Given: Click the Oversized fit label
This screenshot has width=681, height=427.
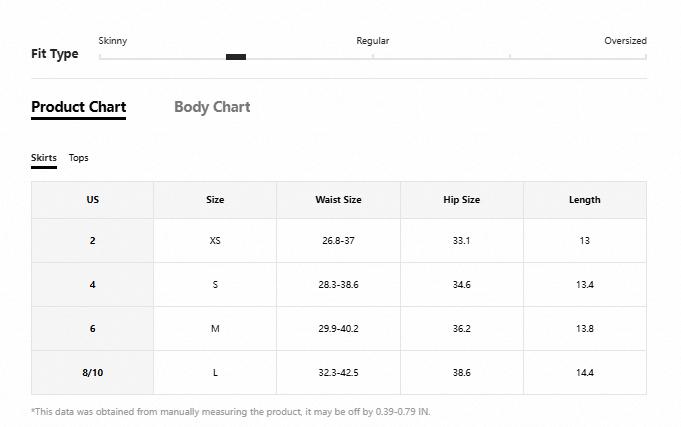Looking at the screenshot, I should (625, 41).
